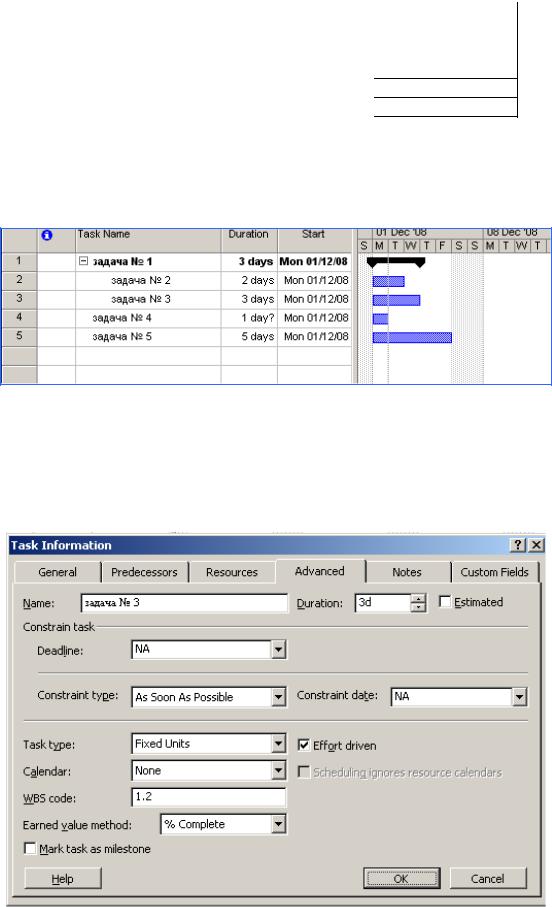Click the 2 days duration cell

[249, 281]
